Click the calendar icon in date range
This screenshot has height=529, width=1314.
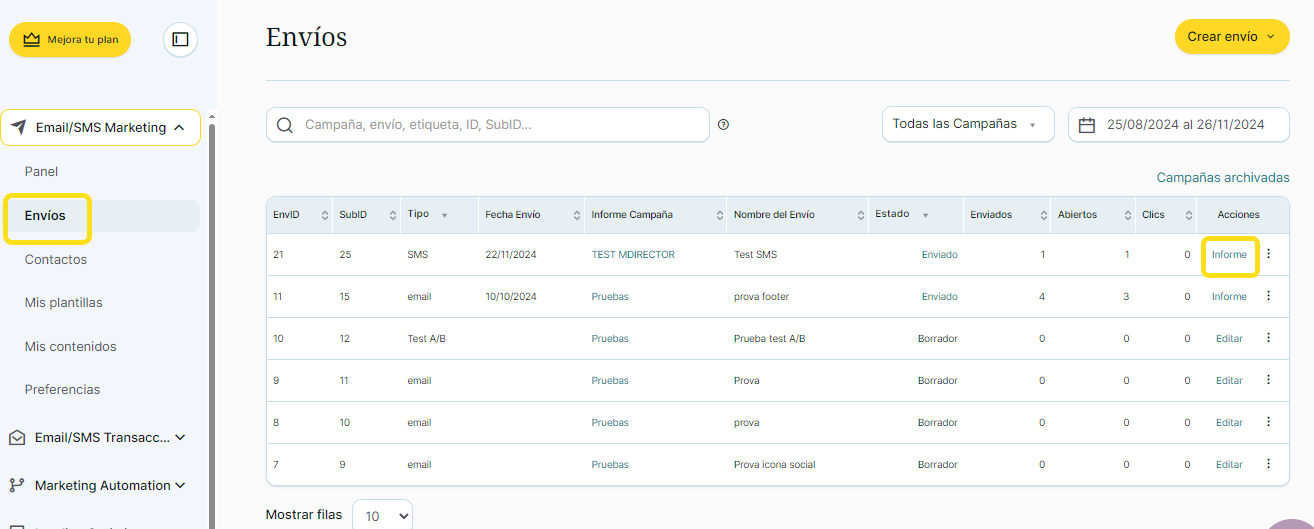[x=1087, y=125]
